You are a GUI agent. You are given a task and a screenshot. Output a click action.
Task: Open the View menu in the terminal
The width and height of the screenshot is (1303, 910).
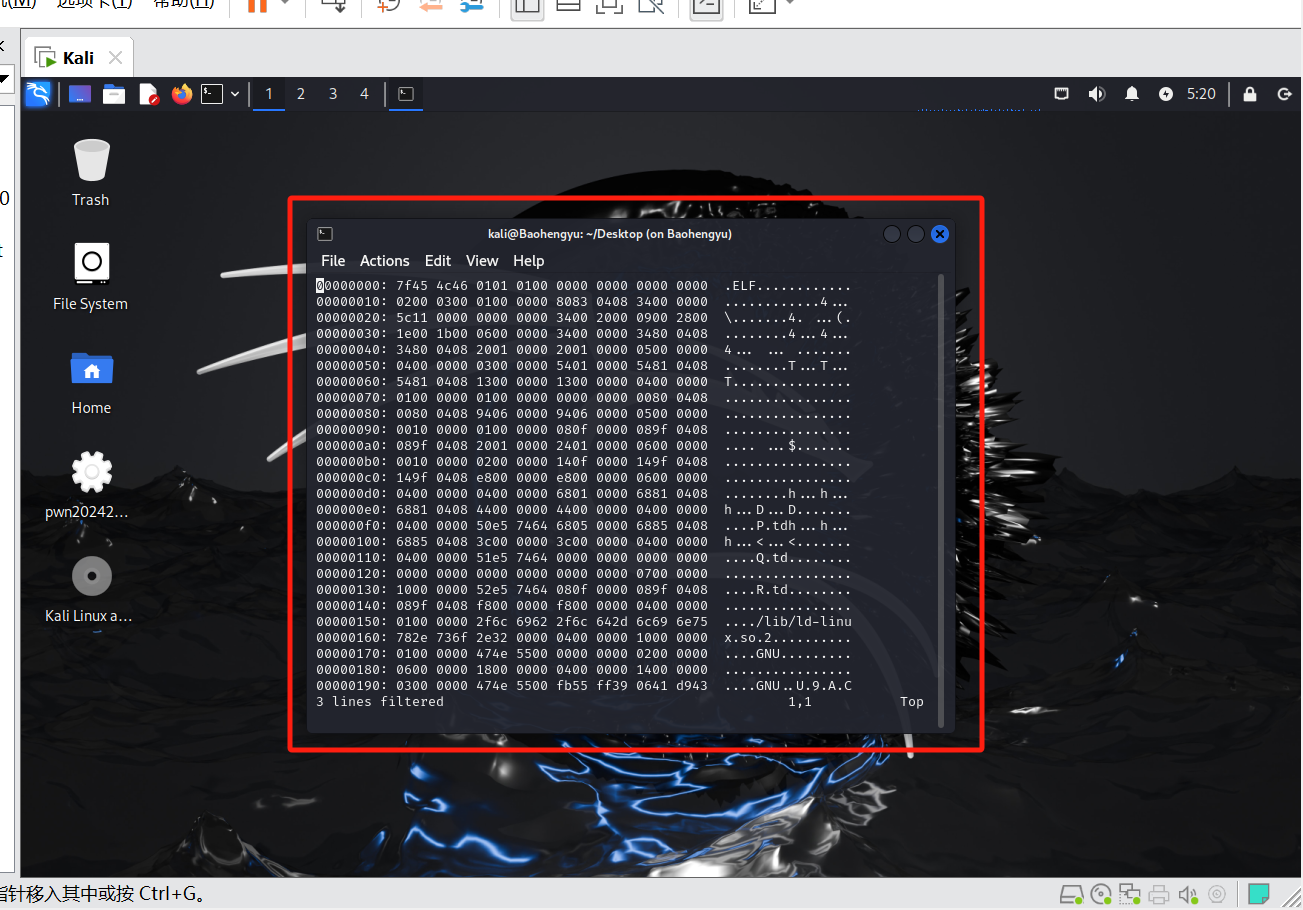(482, 260)
